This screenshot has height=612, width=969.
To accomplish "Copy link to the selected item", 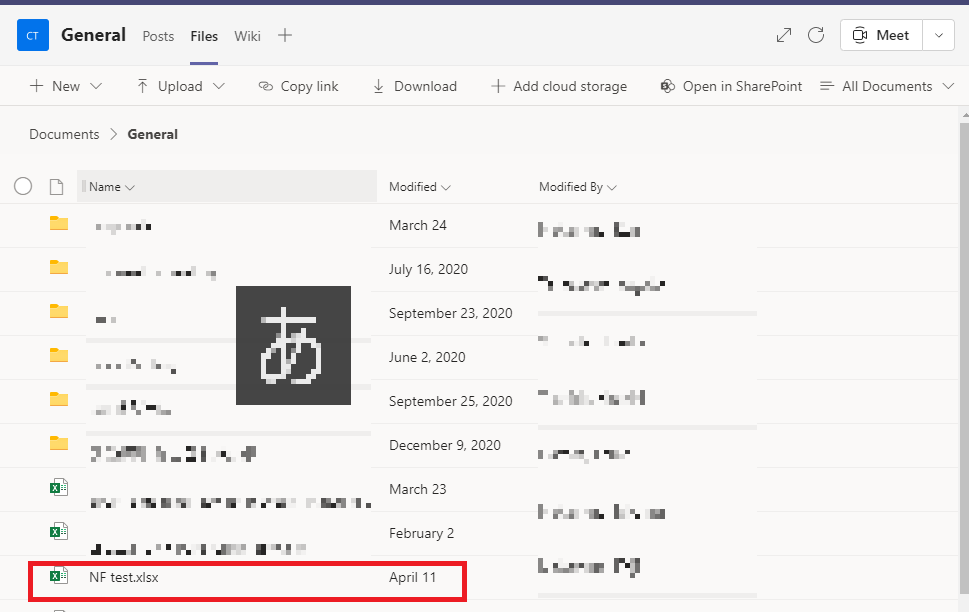I will pos(298,86).
